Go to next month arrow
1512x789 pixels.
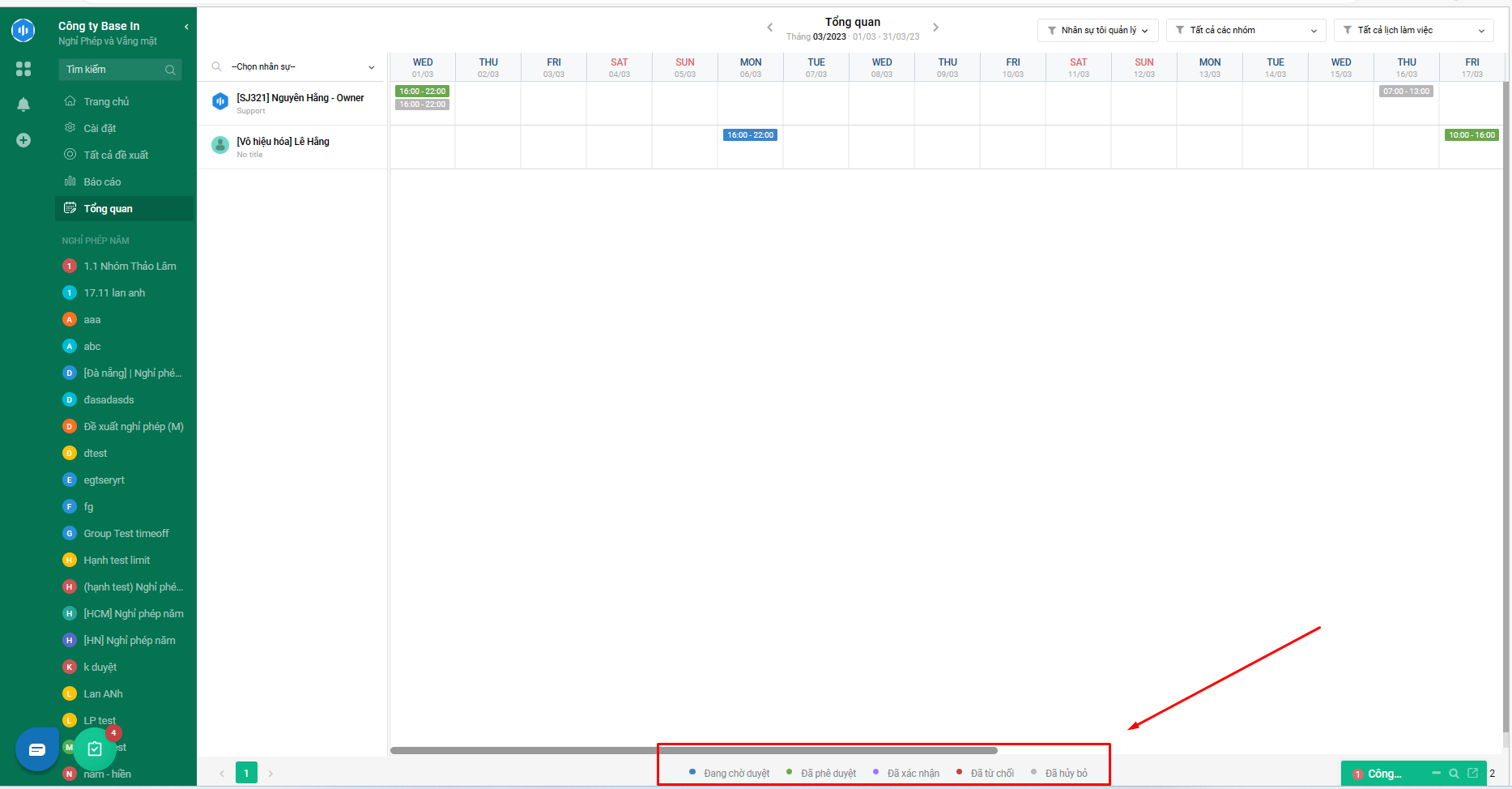[x=935, y=28]
